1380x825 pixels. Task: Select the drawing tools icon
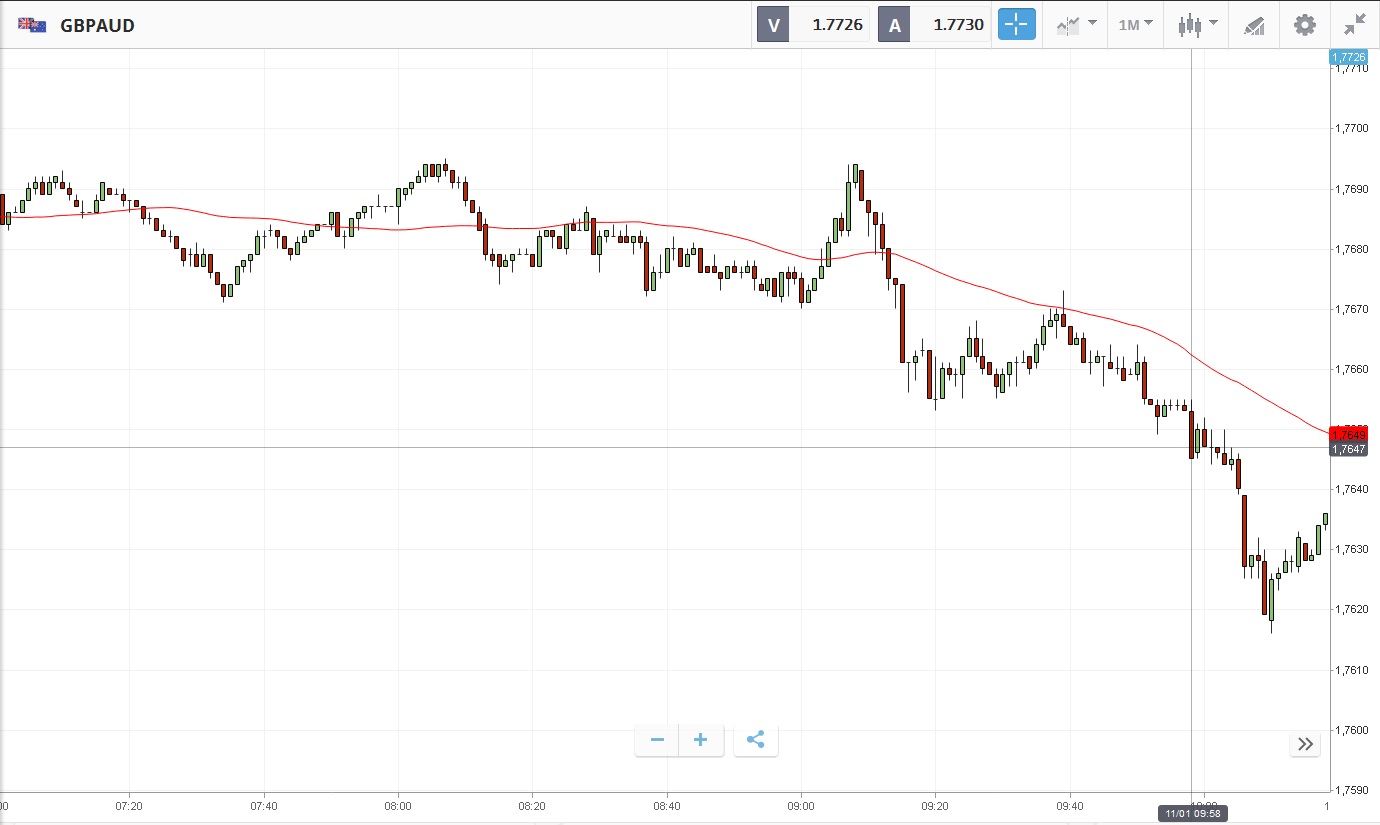point(1254,25)
